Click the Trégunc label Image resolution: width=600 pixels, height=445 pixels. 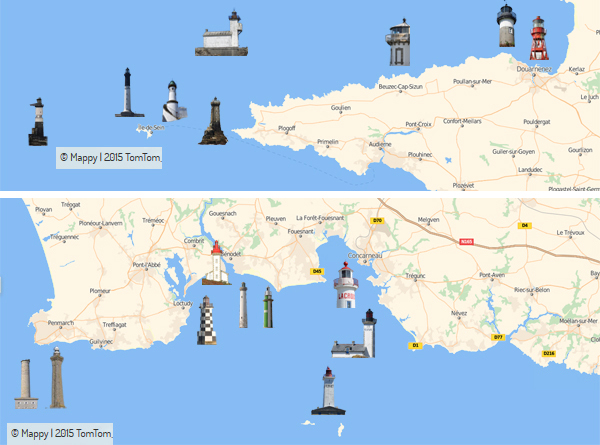click(x=415, y=275)
